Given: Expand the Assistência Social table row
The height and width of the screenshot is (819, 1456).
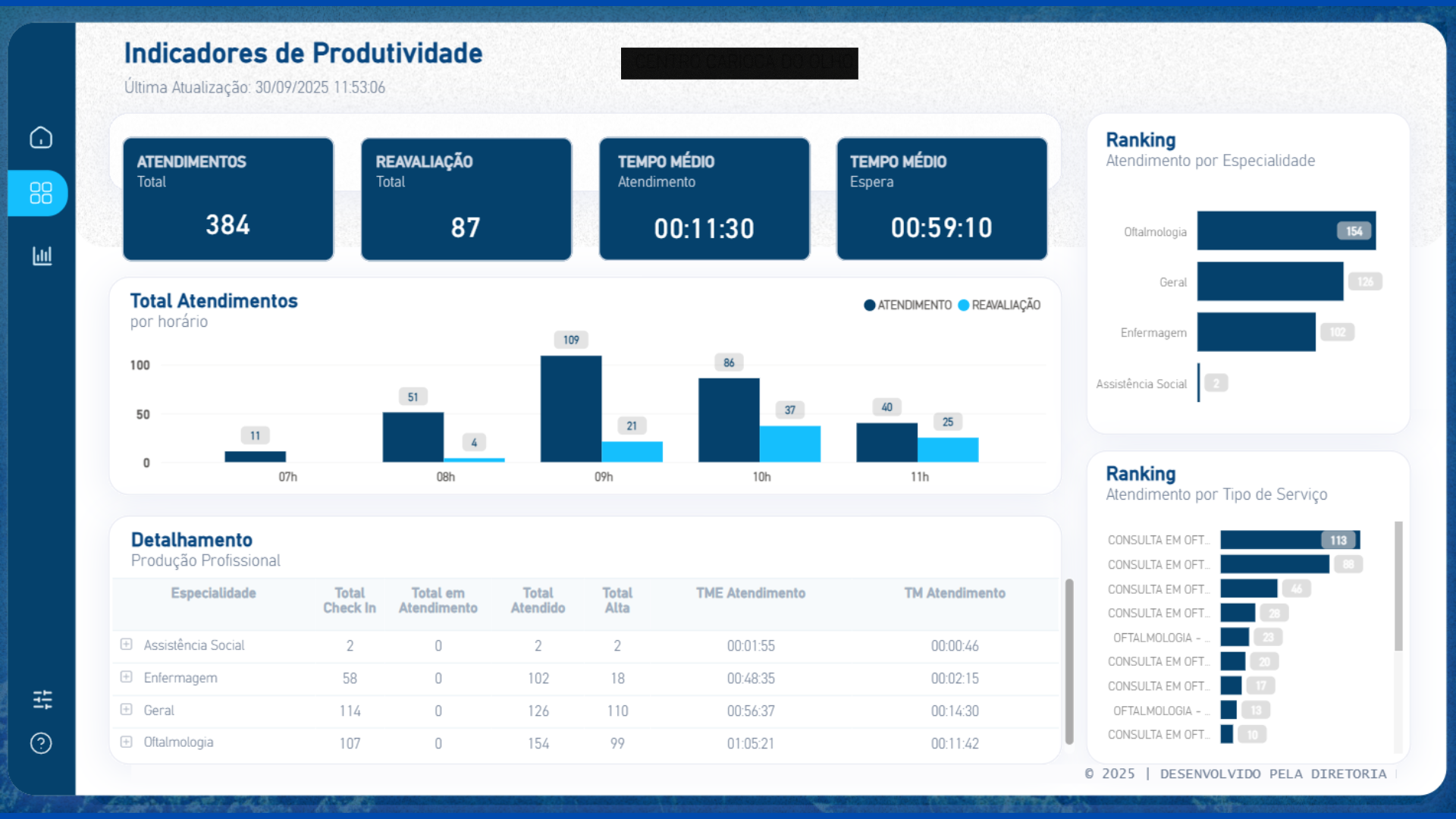Looking at the screenshot, I should (127, 645).
